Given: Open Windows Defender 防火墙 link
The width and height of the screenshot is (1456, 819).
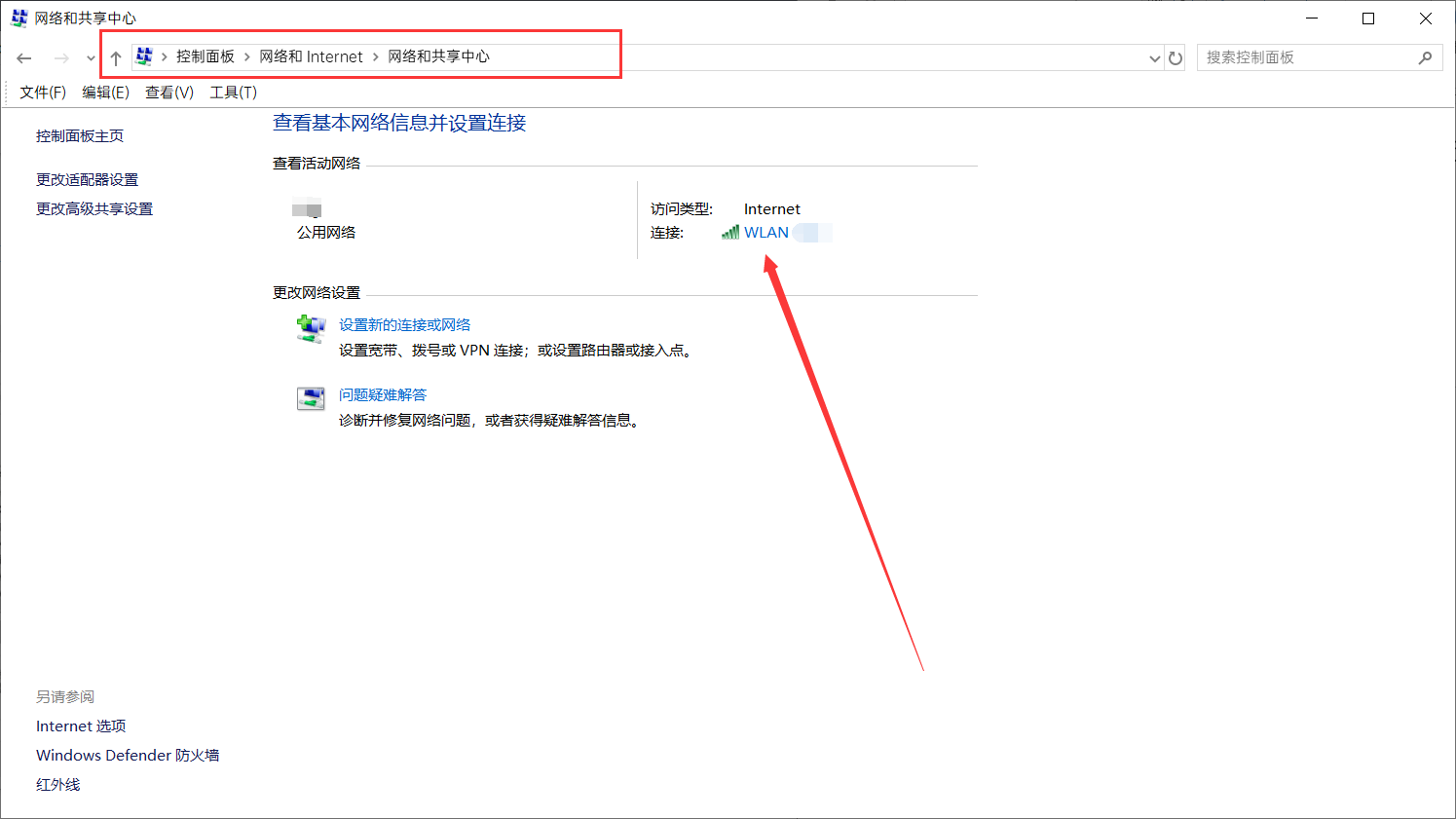Looking at the screenshot, I should click(x=128, y=756).
